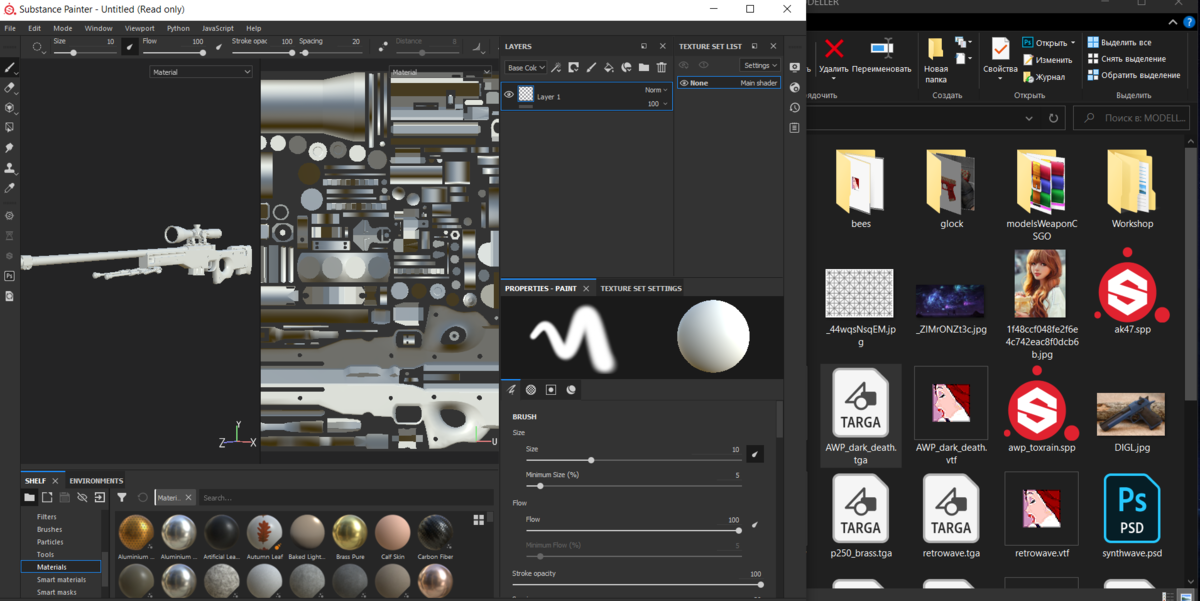Expand the Settings dropdown in Texture Set List
Viewport: 1200px width, 601px height.
coord(760,66)
